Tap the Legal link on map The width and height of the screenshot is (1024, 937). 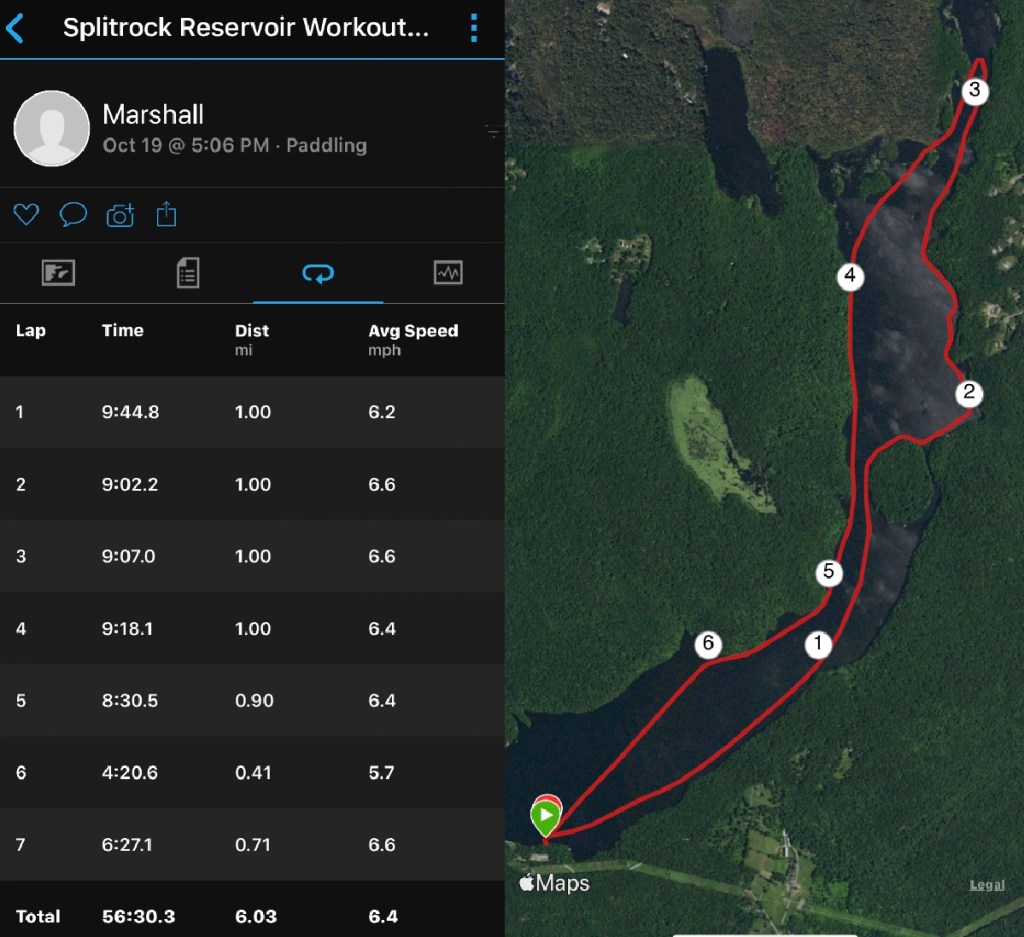pyautogui.click(x=987, y=886)
